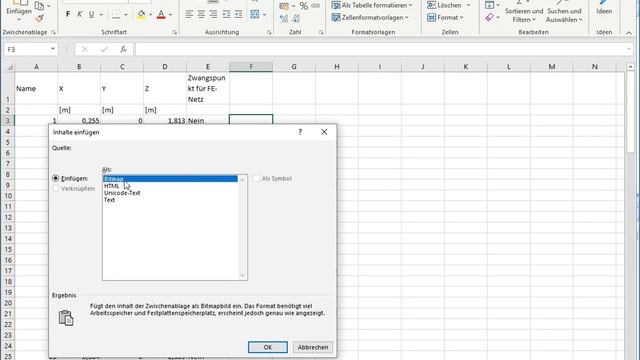Open the underline style dropdown arrow
This screenshot has height=360, width=640.
[101, 15]
